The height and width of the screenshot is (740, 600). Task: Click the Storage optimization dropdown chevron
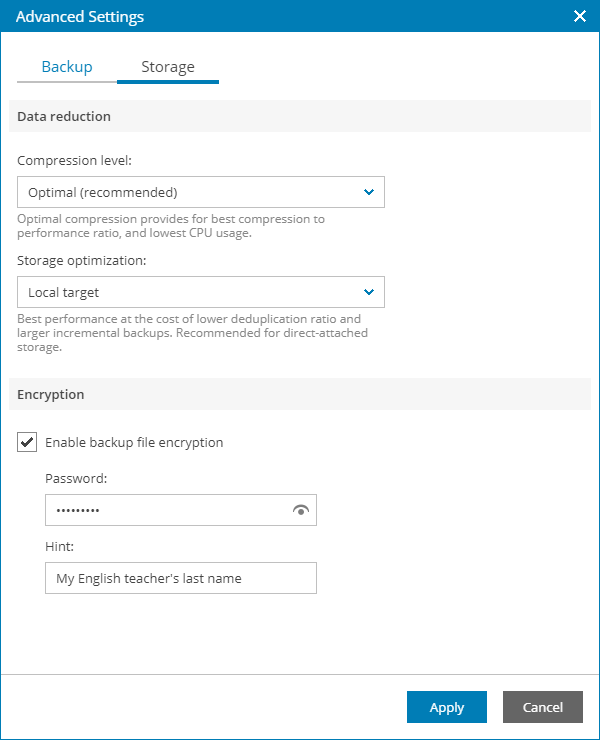click(x=369, y=293)
